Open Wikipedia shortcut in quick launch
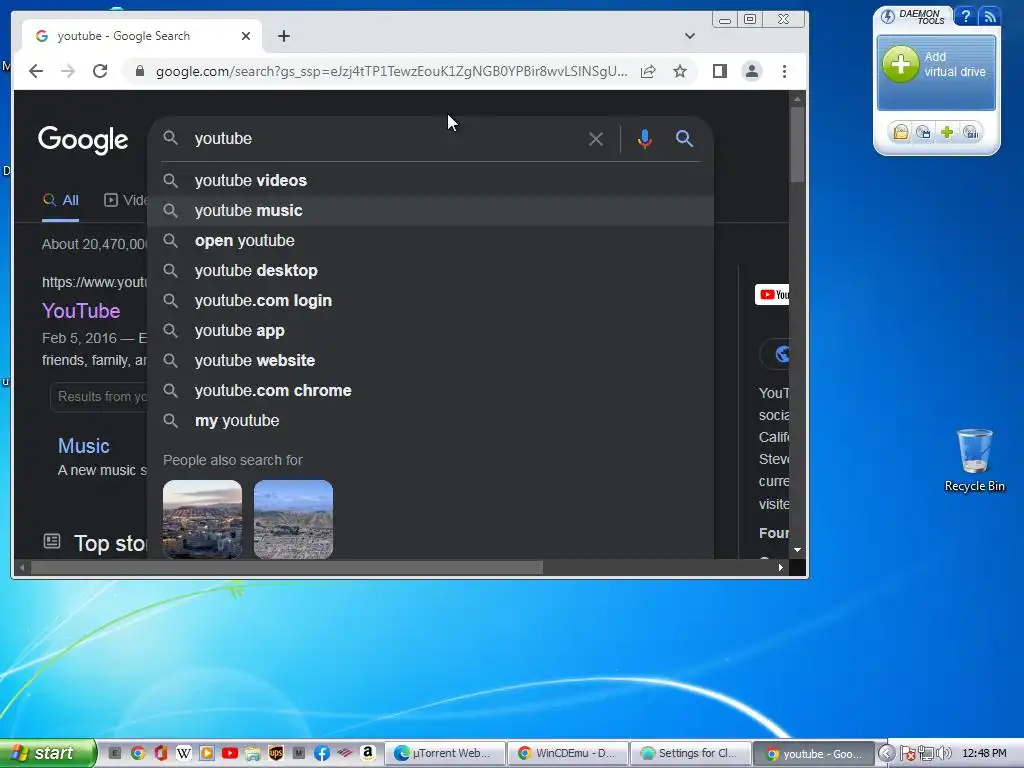Screen dimensions: 1024x768 tap(184, 753)
